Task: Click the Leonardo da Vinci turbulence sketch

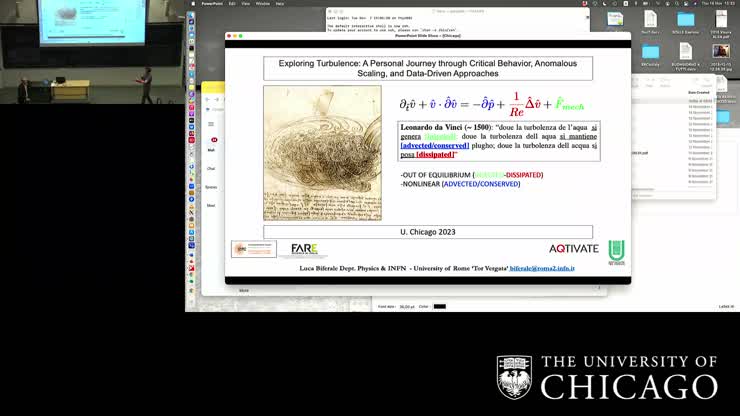Action: [308, 153]
